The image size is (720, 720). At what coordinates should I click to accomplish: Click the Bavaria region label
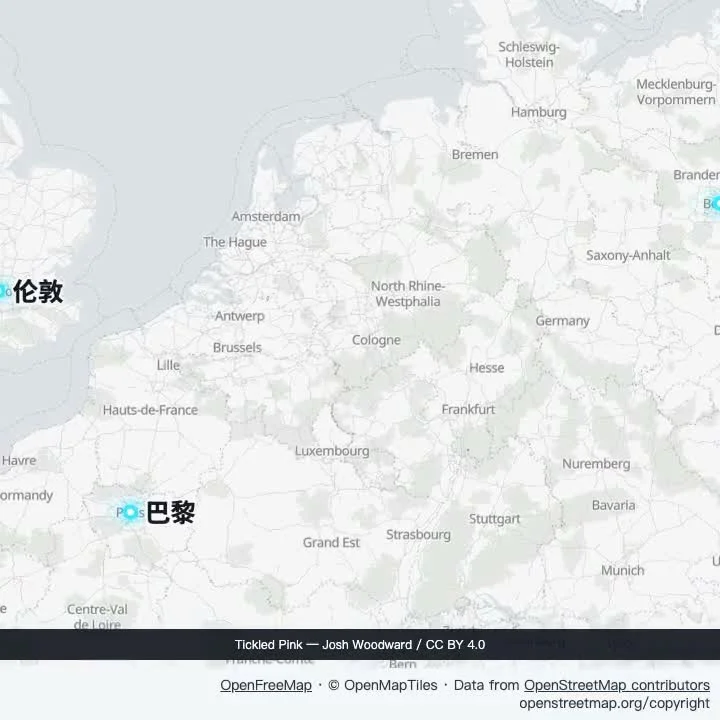coord(613,506)
